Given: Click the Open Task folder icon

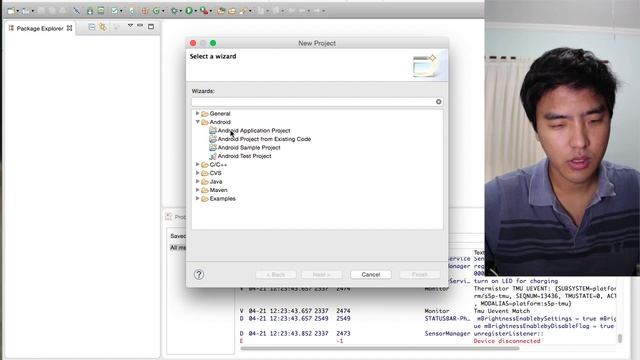Looking at the screenshot, I should [232, 11].
